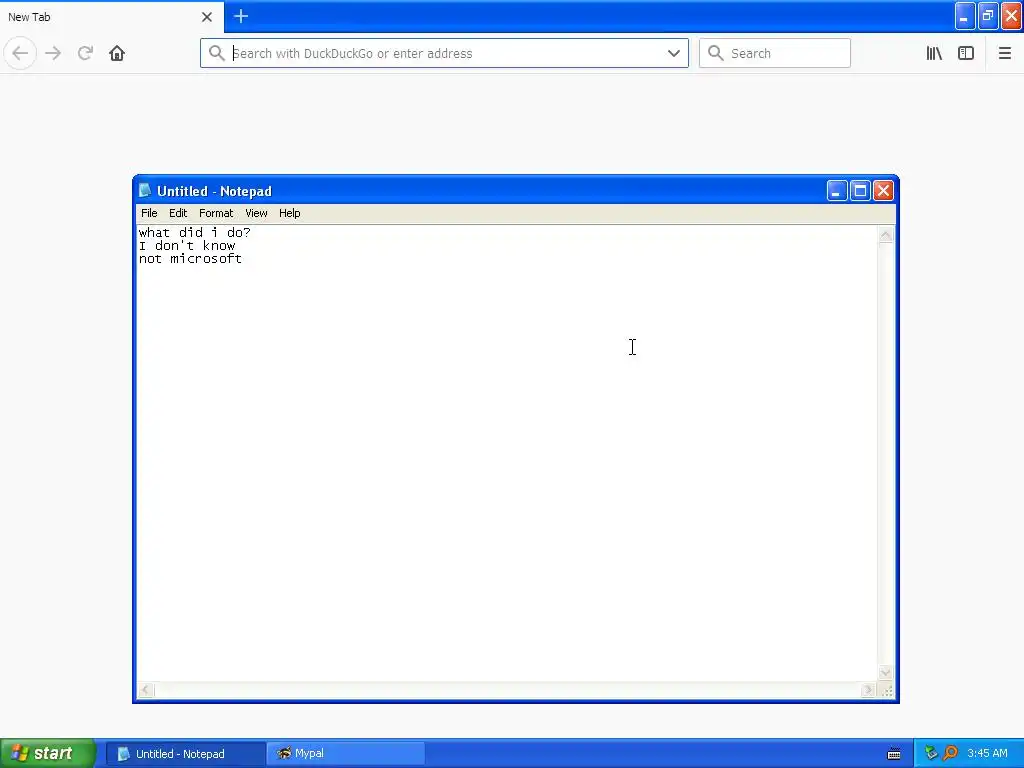Image resolution: width=1024 pixels, height=768 pixels.
Task: Minimize the Notepad window
Action: (x=837, y=191)
